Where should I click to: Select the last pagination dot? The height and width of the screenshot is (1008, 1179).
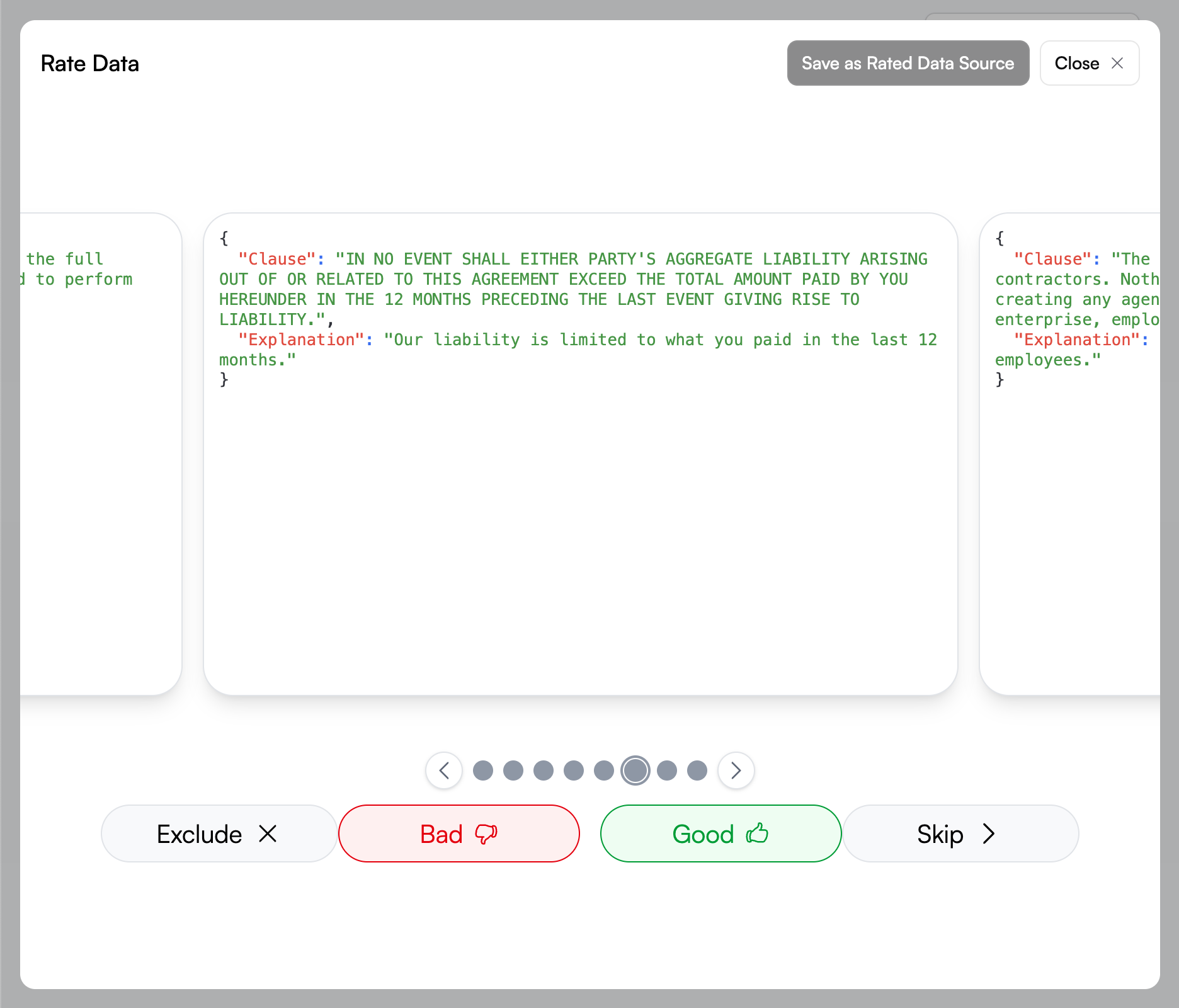pyautogui.click(x=697, y=770)
